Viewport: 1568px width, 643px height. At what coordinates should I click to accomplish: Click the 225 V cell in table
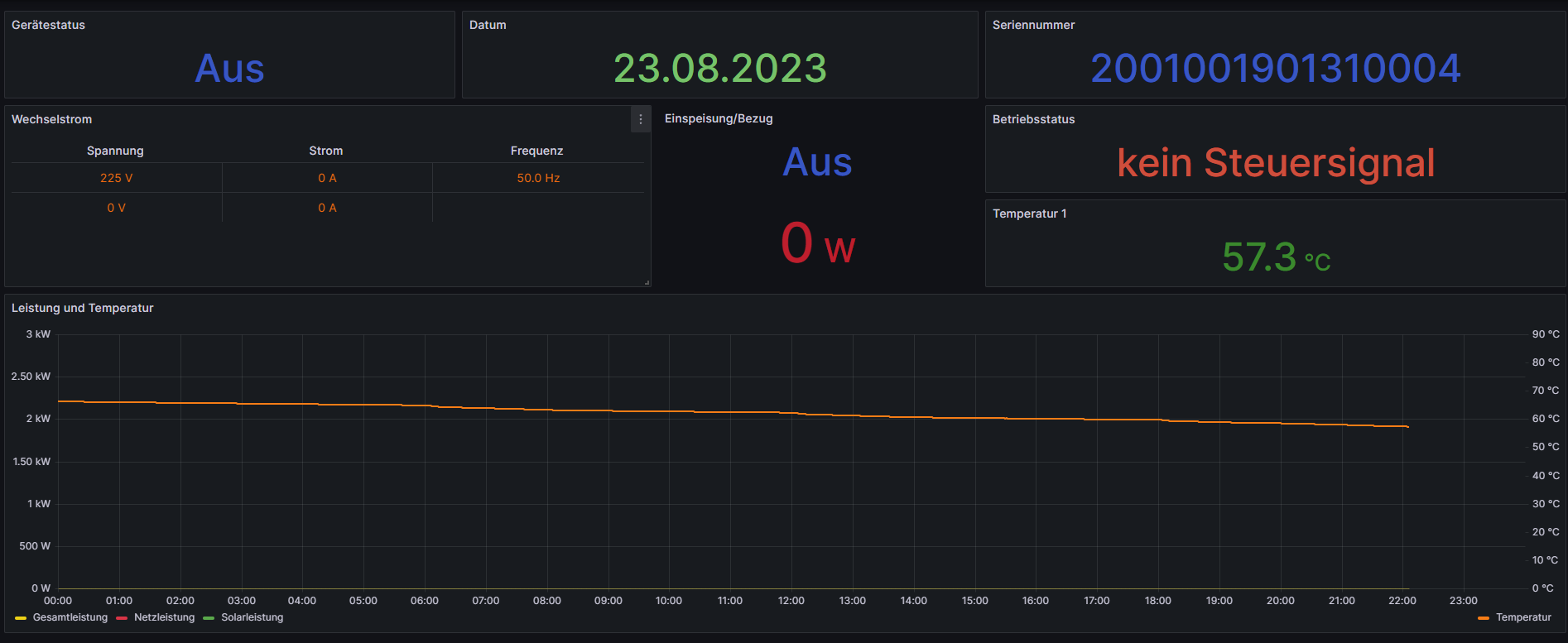click(x=116, y=178)
